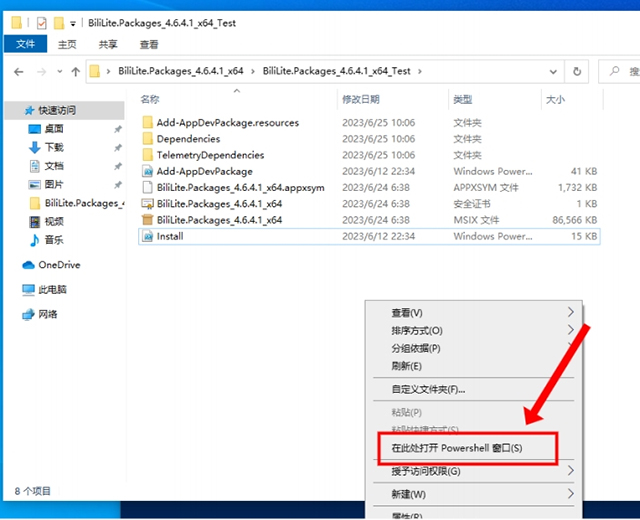
Task: Click the search box field
Action: coord(619,72)
